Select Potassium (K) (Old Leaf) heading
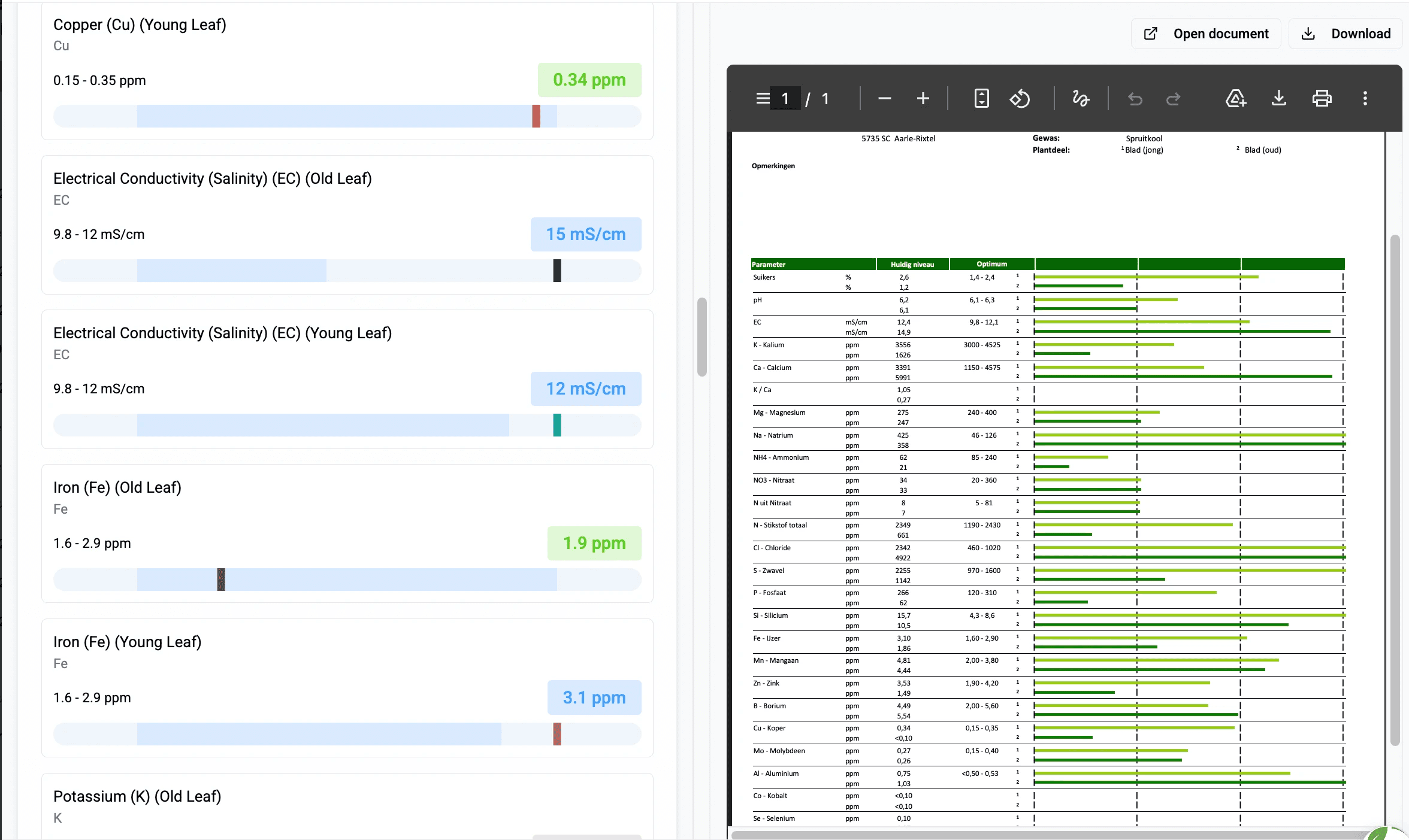Screen dimensions: 1409x840 tap(137, 796)
